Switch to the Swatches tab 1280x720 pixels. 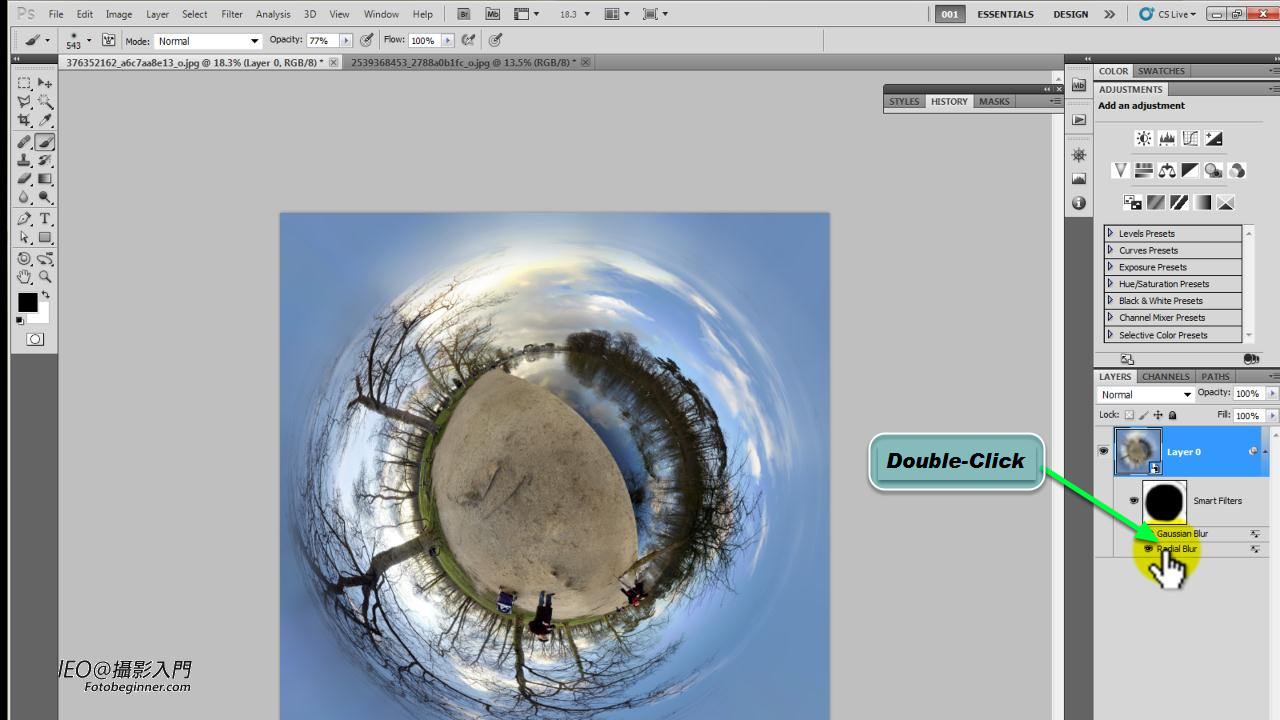point(1161,71)
